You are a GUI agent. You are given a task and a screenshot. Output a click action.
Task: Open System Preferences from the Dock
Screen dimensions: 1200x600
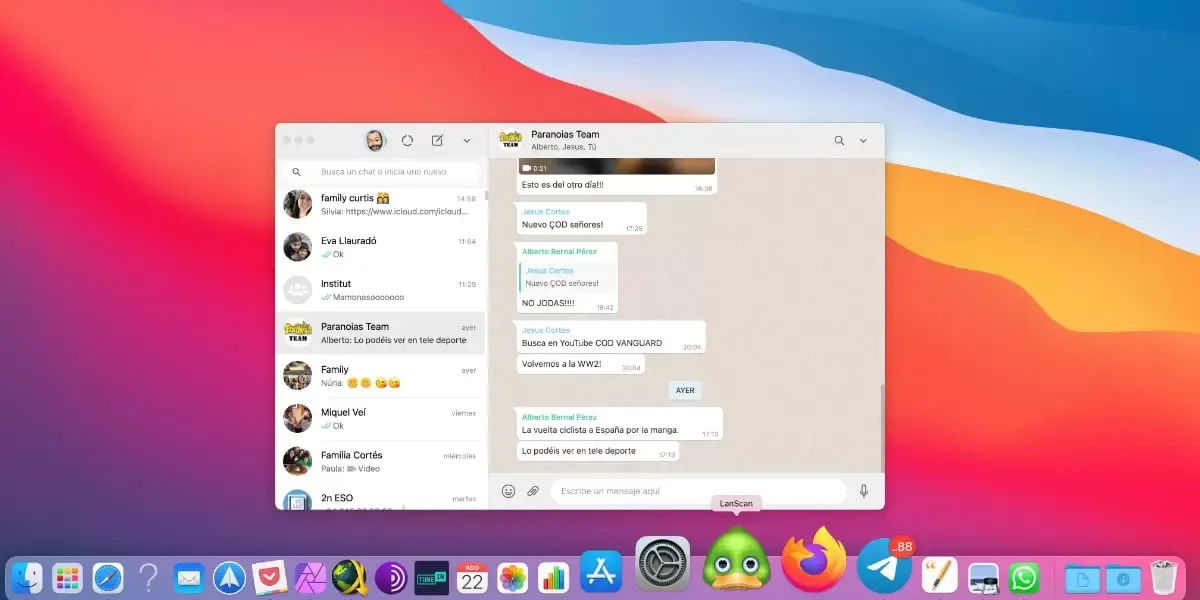coord(661,562)
